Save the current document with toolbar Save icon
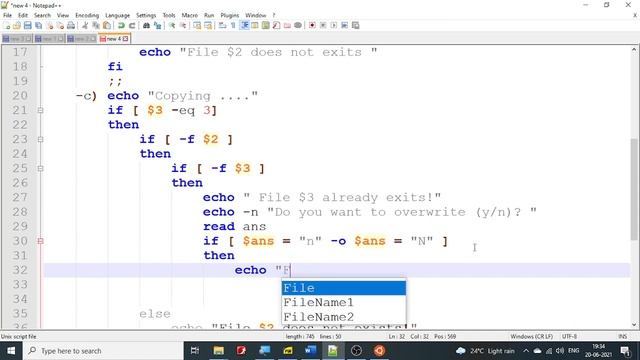Image resolution: width=640 pixels, height=360 pixels. click(x=27, y=25)
